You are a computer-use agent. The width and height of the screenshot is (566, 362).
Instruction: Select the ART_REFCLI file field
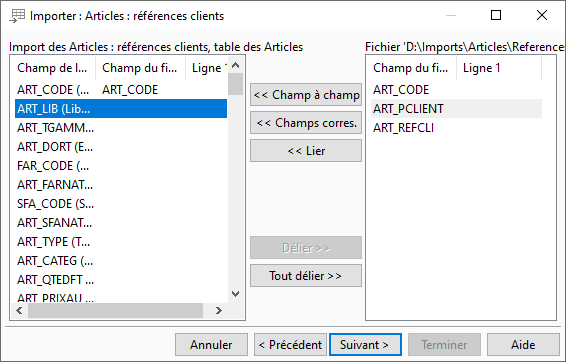[x=456, y=128]
